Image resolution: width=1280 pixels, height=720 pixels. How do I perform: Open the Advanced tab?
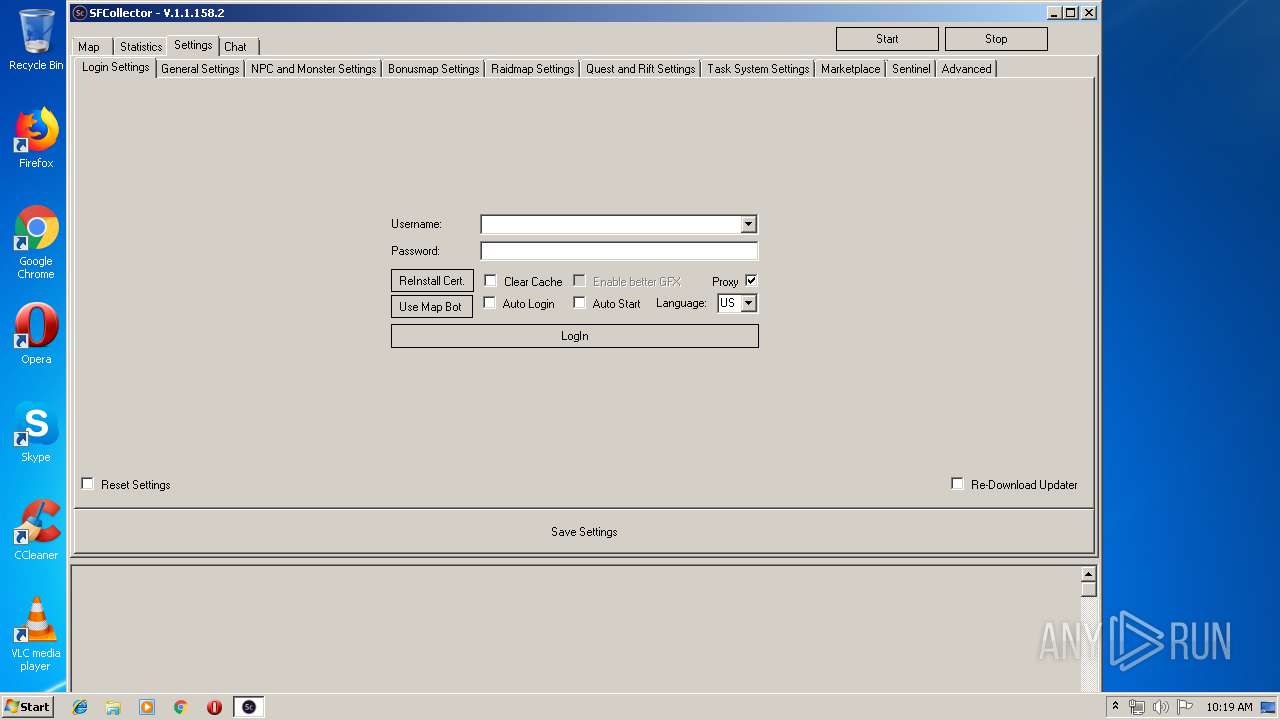click(967, 69)
